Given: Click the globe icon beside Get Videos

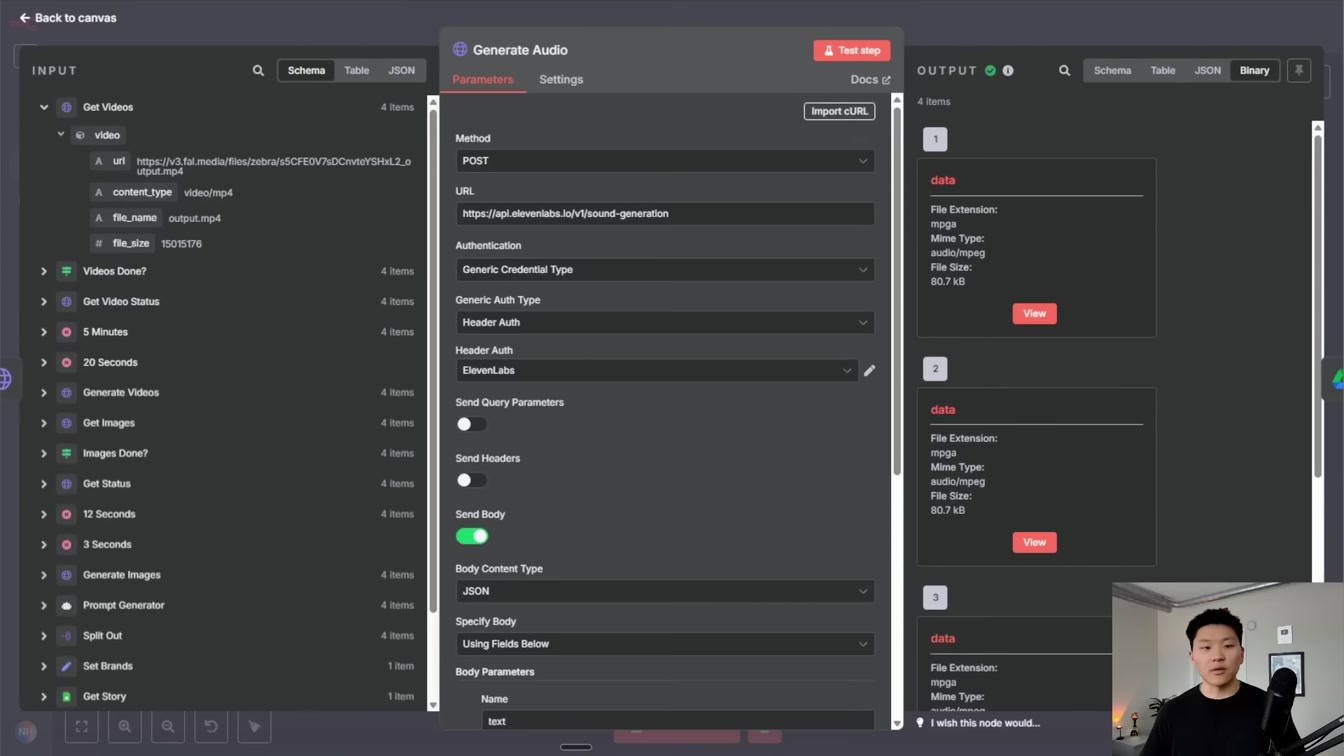Looking at the screenshot, I should [67, 107].
